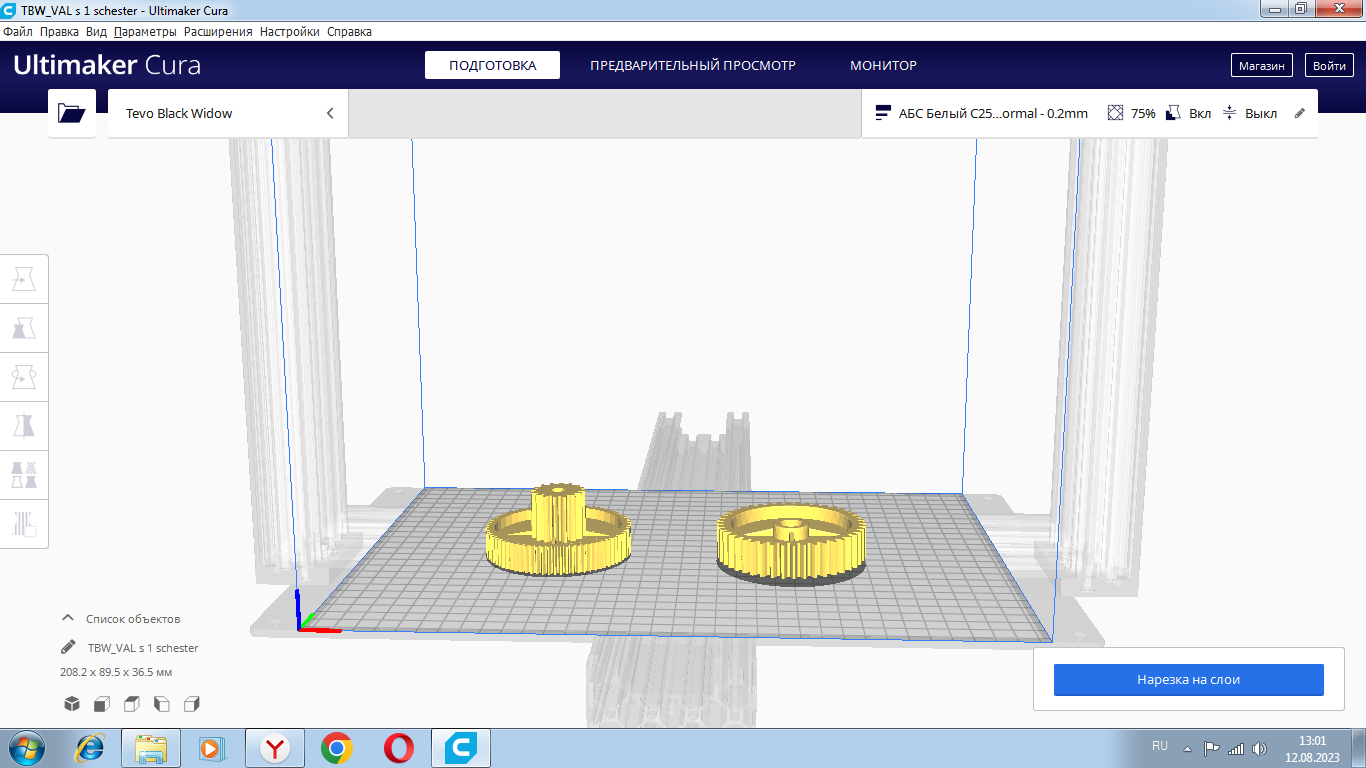
Task: Open the Расширения menu
Action: 218,31
